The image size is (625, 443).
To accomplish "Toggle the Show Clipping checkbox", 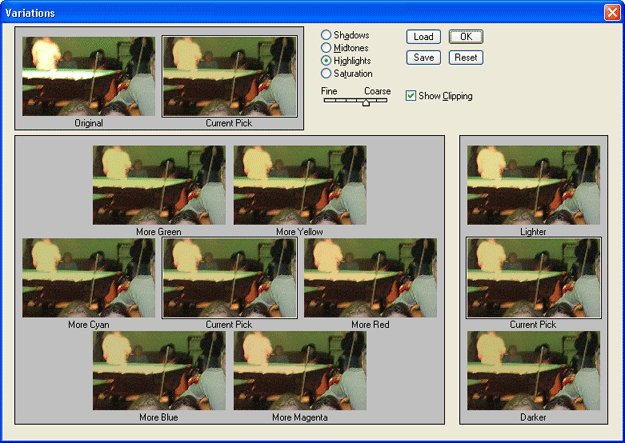I will pos(411,96).
